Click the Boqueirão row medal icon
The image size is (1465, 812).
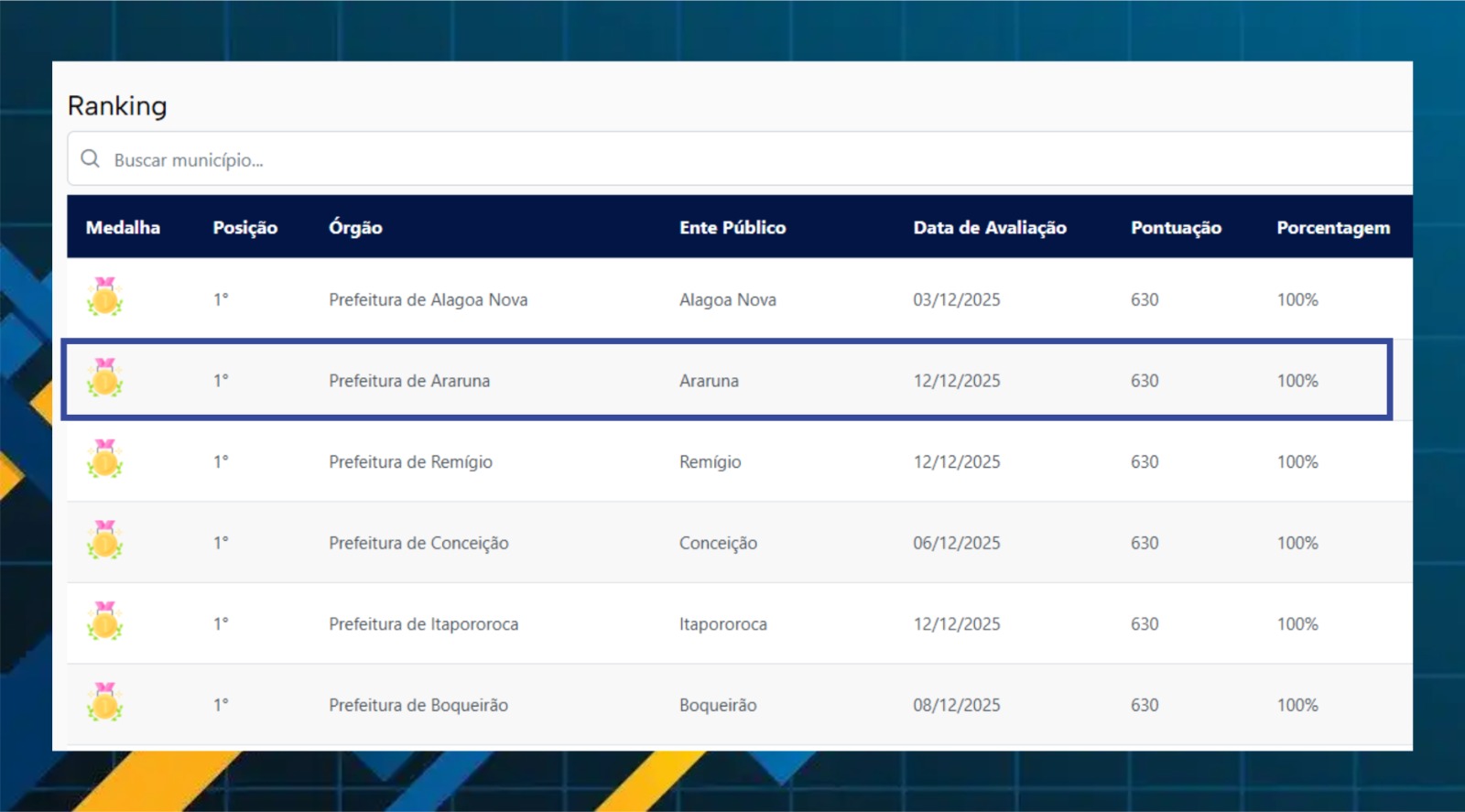(x=104, y=702)
